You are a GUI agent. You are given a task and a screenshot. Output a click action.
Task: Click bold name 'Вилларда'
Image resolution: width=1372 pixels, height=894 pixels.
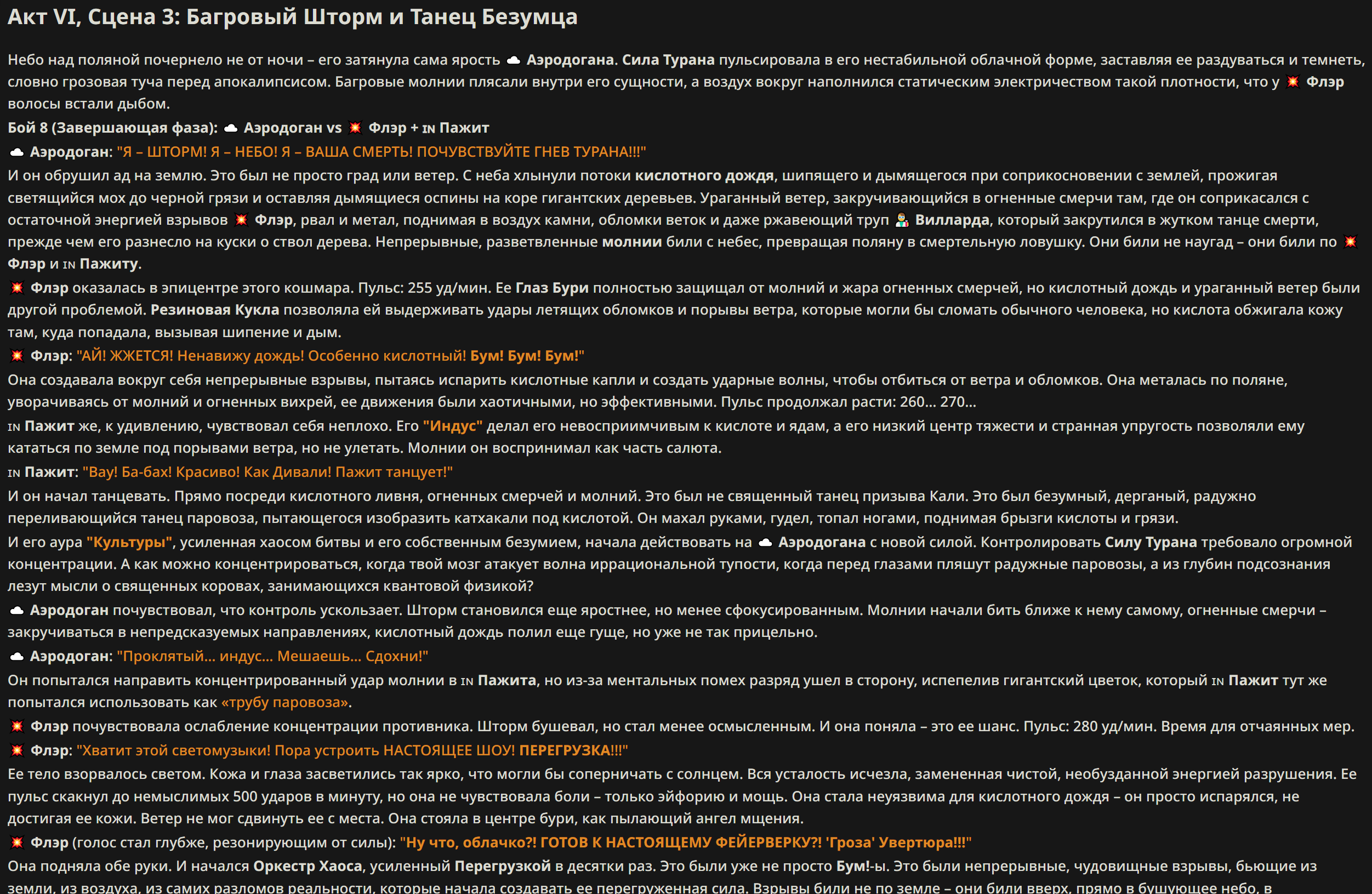(952, 220)
